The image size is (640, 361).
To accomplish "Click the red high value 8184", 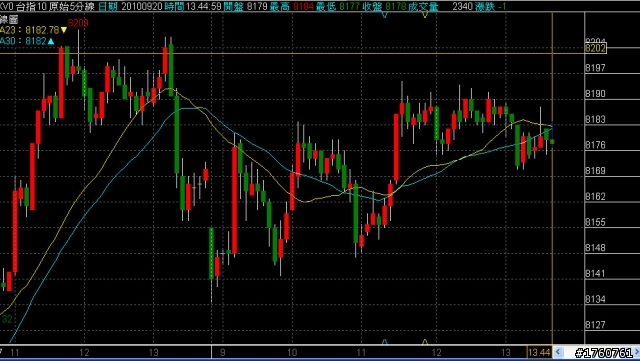I will click(304, 7).
